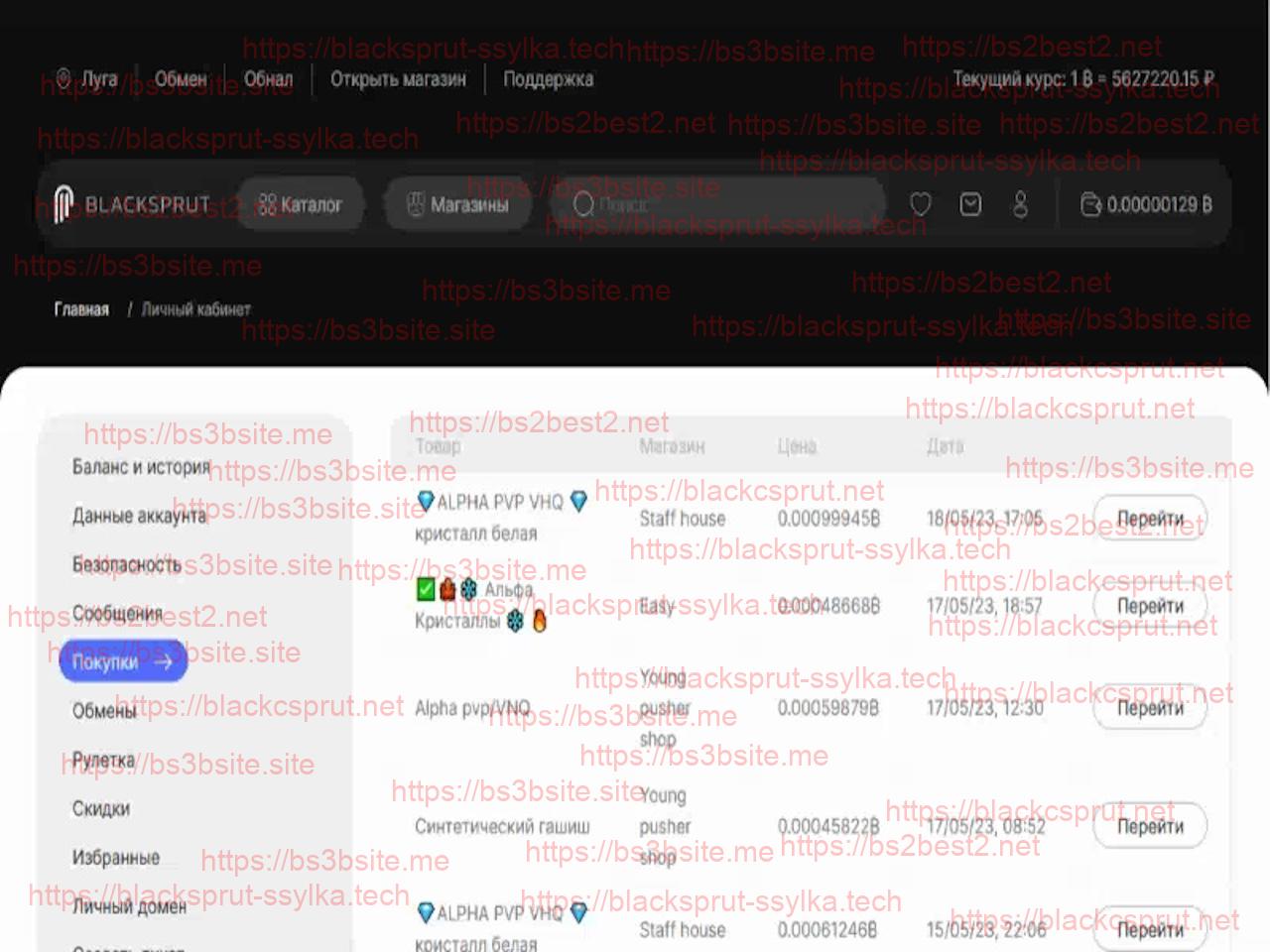The image size is (1270, 952).
Task: Open Обмены in the sidebar
Action: click(104, 711)
